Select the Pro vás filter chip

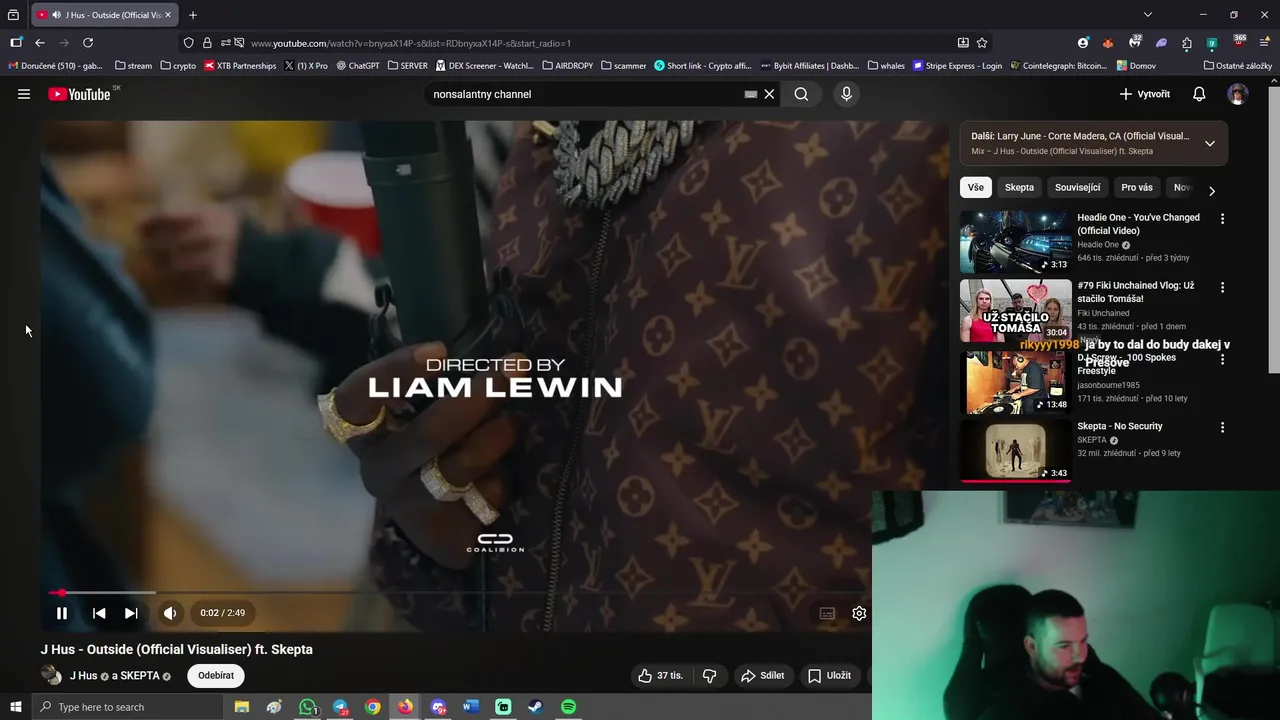tap(1137, 187)
